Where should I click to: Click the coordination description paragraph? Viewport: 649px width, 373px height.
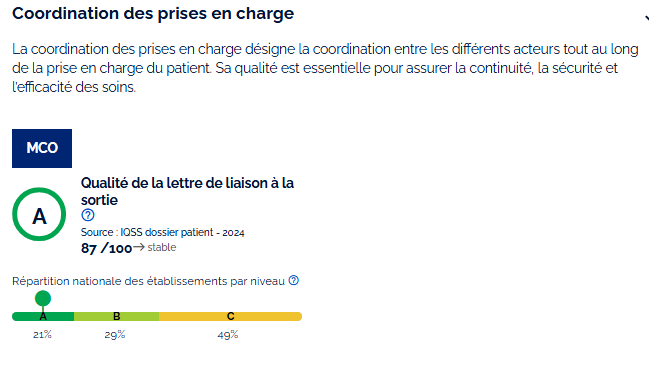[325, 68]
